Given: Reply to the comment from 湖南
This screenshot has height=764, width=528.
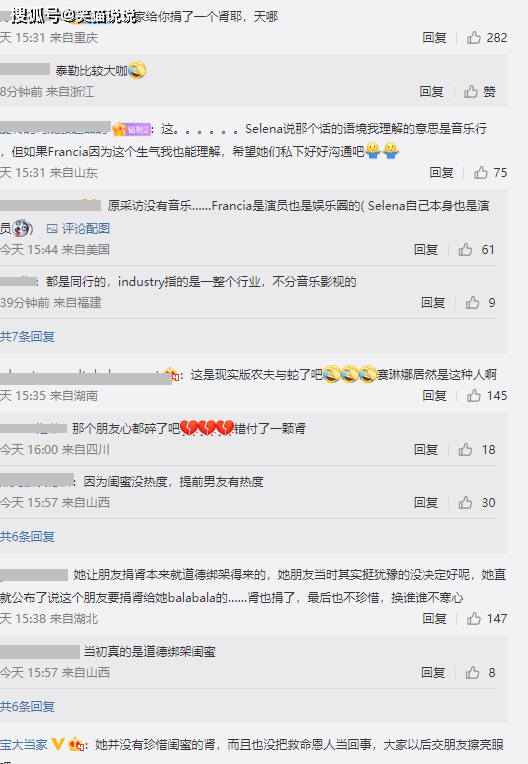Looking at the screenshot, I should [x=434, y=395].
